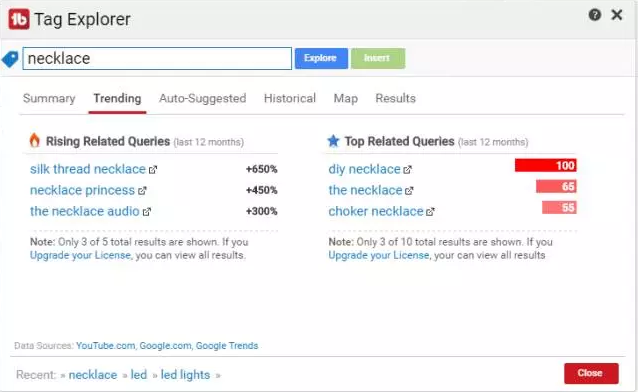This screenshot has width=639, height=392.
Task: Click the blue tag icon beside the search box
Action: 10,59
